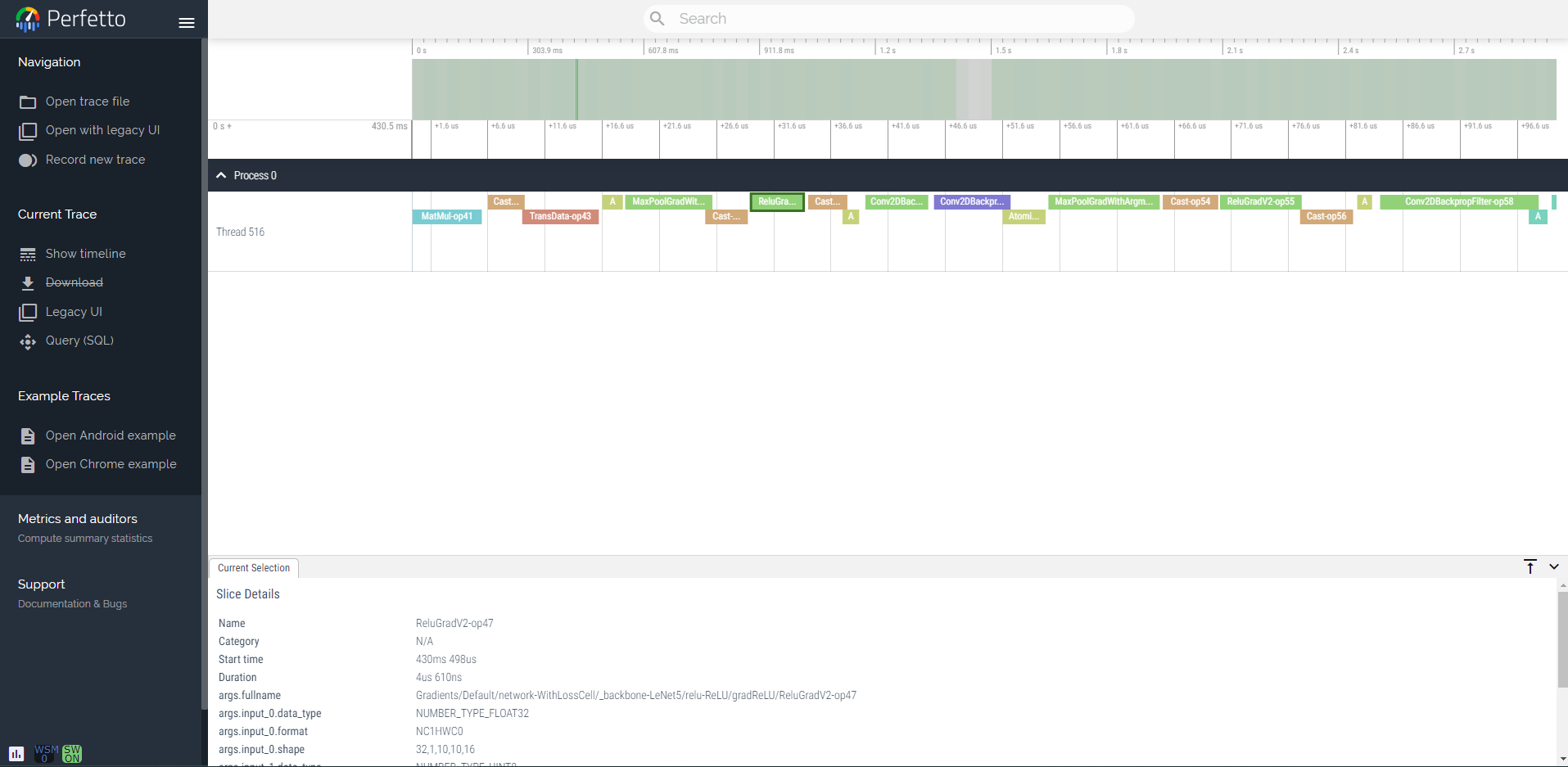
Task: Click the search magnifier icon
Action: (657, 18)
